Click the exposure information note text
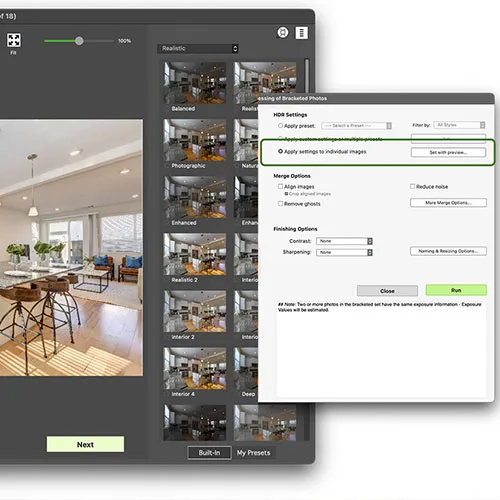Viewport: 500px width, 500px height. point(380,307)
